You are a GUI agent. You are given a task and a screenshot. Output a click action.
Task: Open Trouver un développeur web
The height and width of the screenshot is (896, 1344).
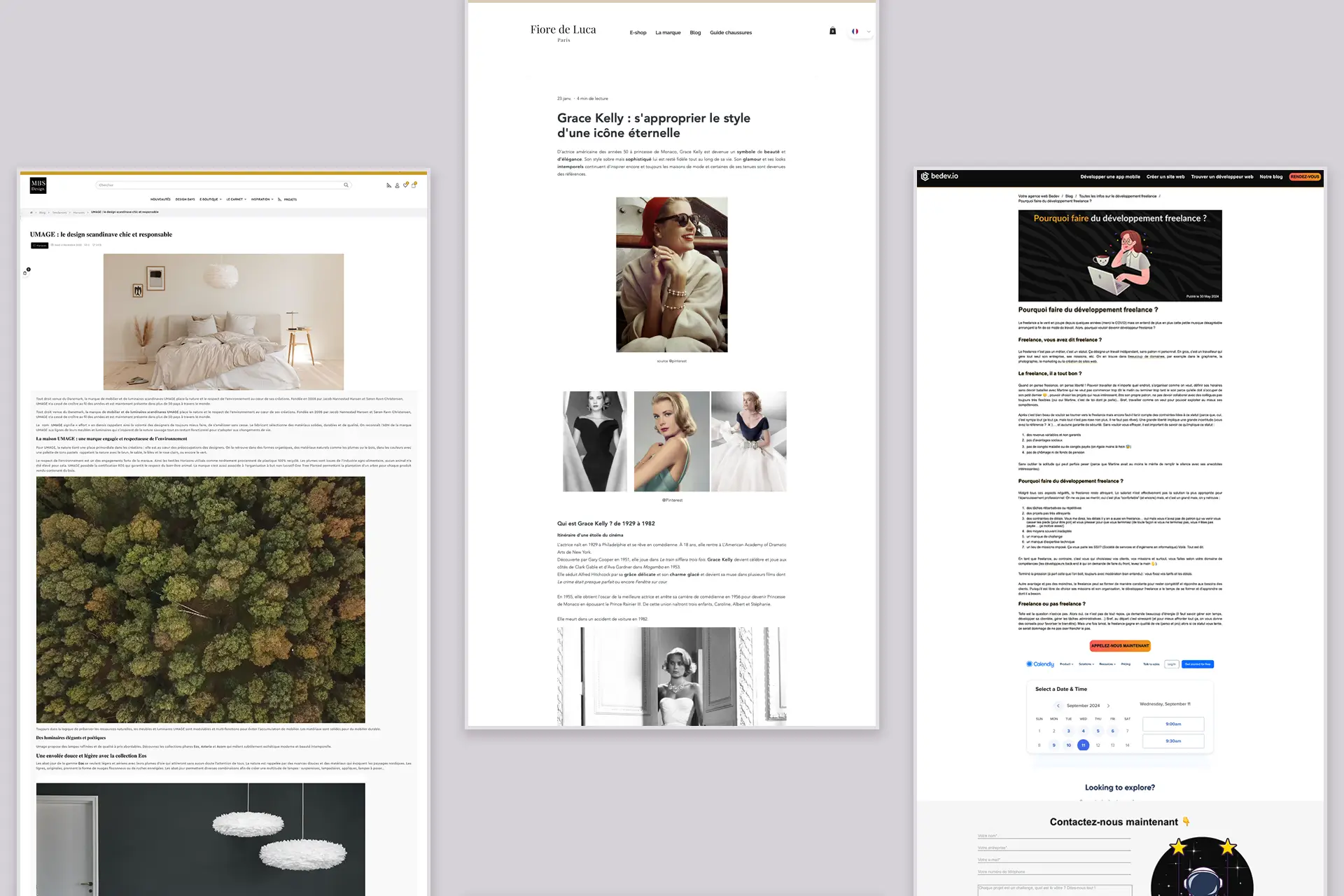click(x=1222, y=177)
